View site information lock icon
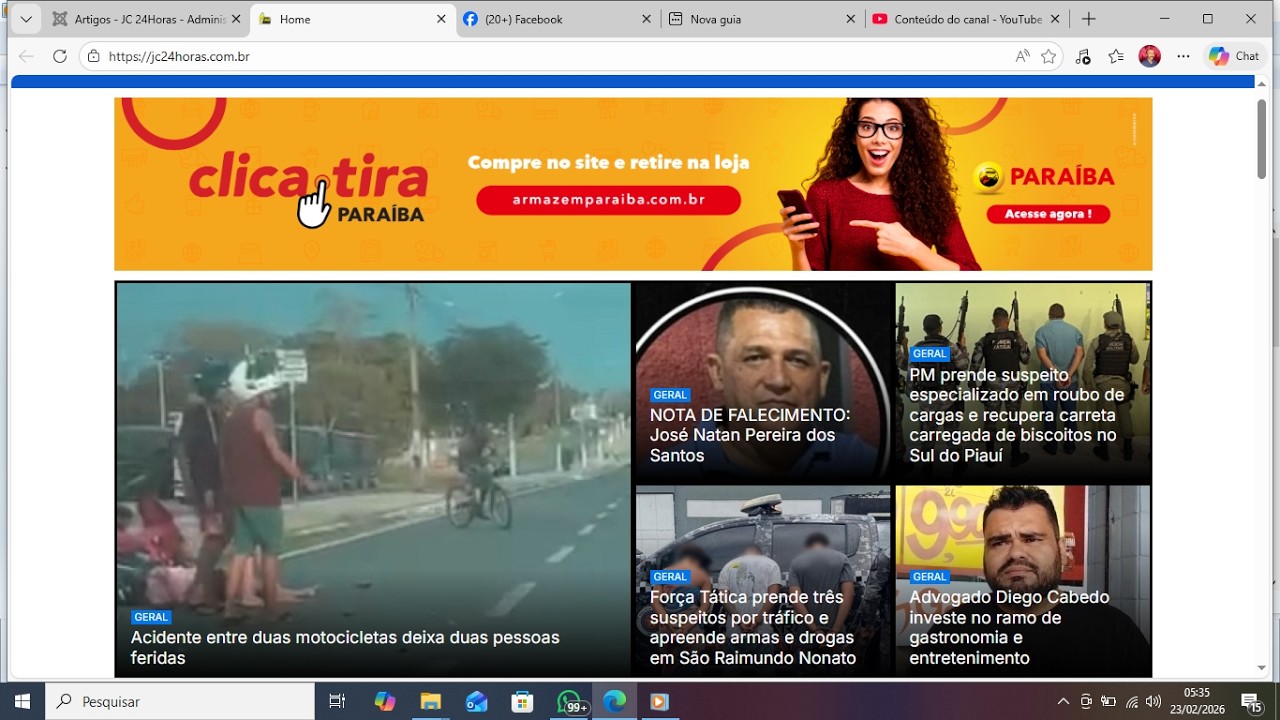The image size is (1280, 720). (x=94, y=57)
